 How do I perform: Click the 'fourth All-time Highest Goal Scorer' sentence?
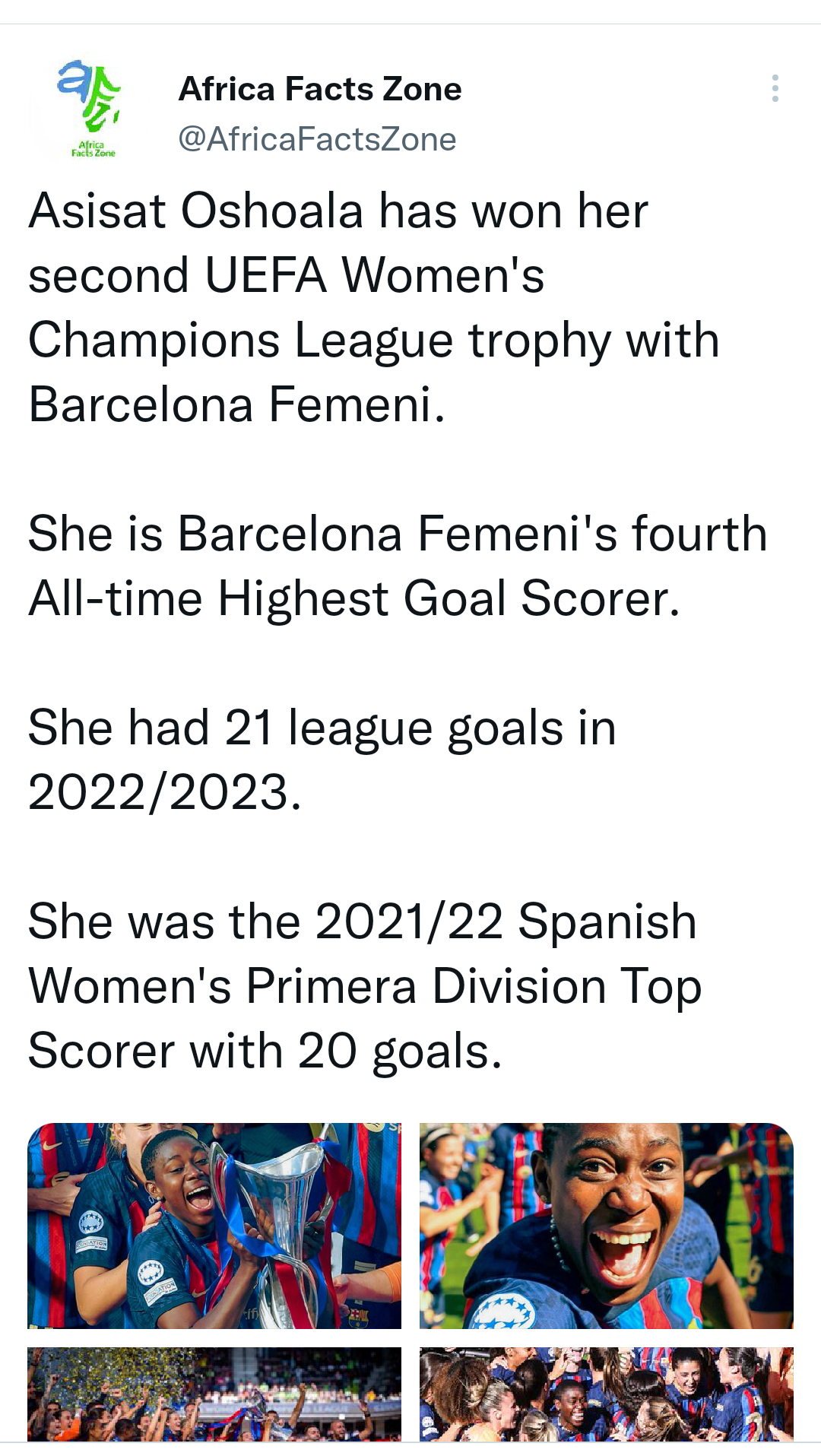pos(397,566)
